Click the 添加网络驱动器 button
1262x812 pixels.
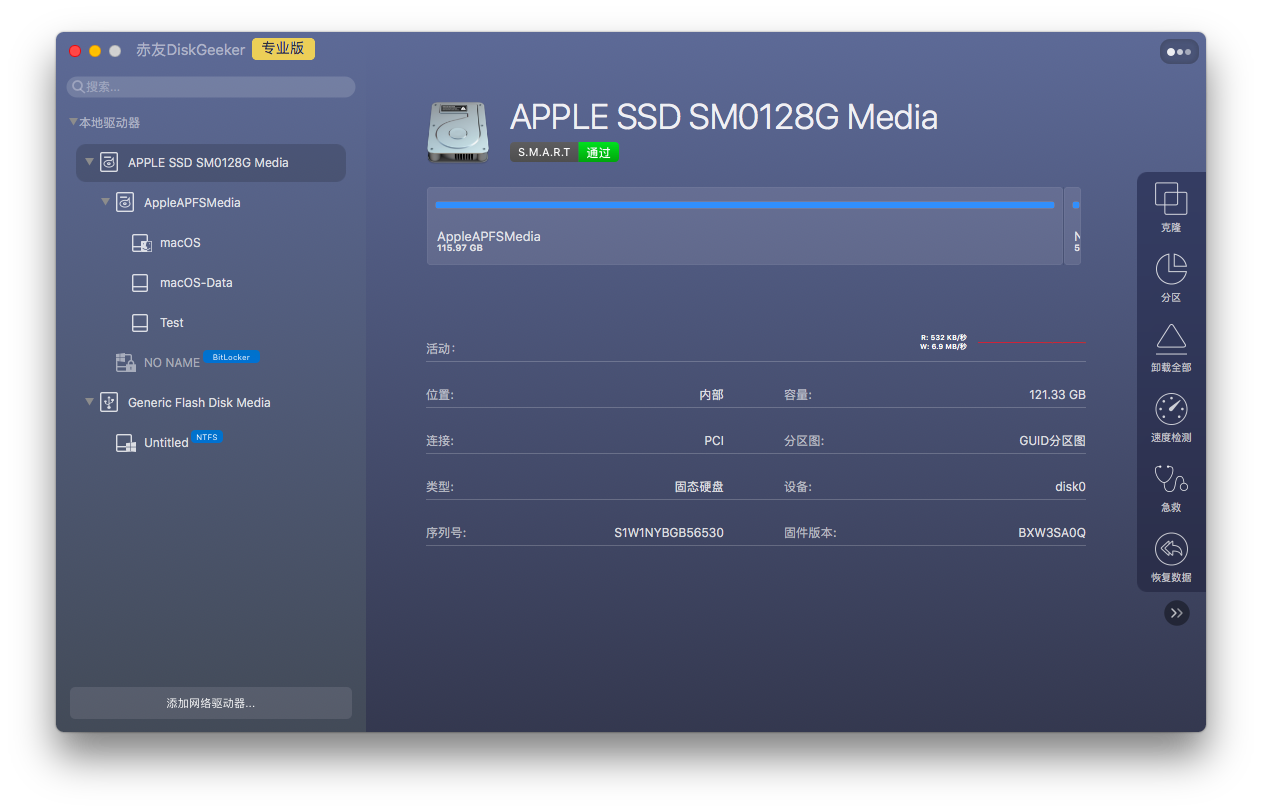point(210,703)
